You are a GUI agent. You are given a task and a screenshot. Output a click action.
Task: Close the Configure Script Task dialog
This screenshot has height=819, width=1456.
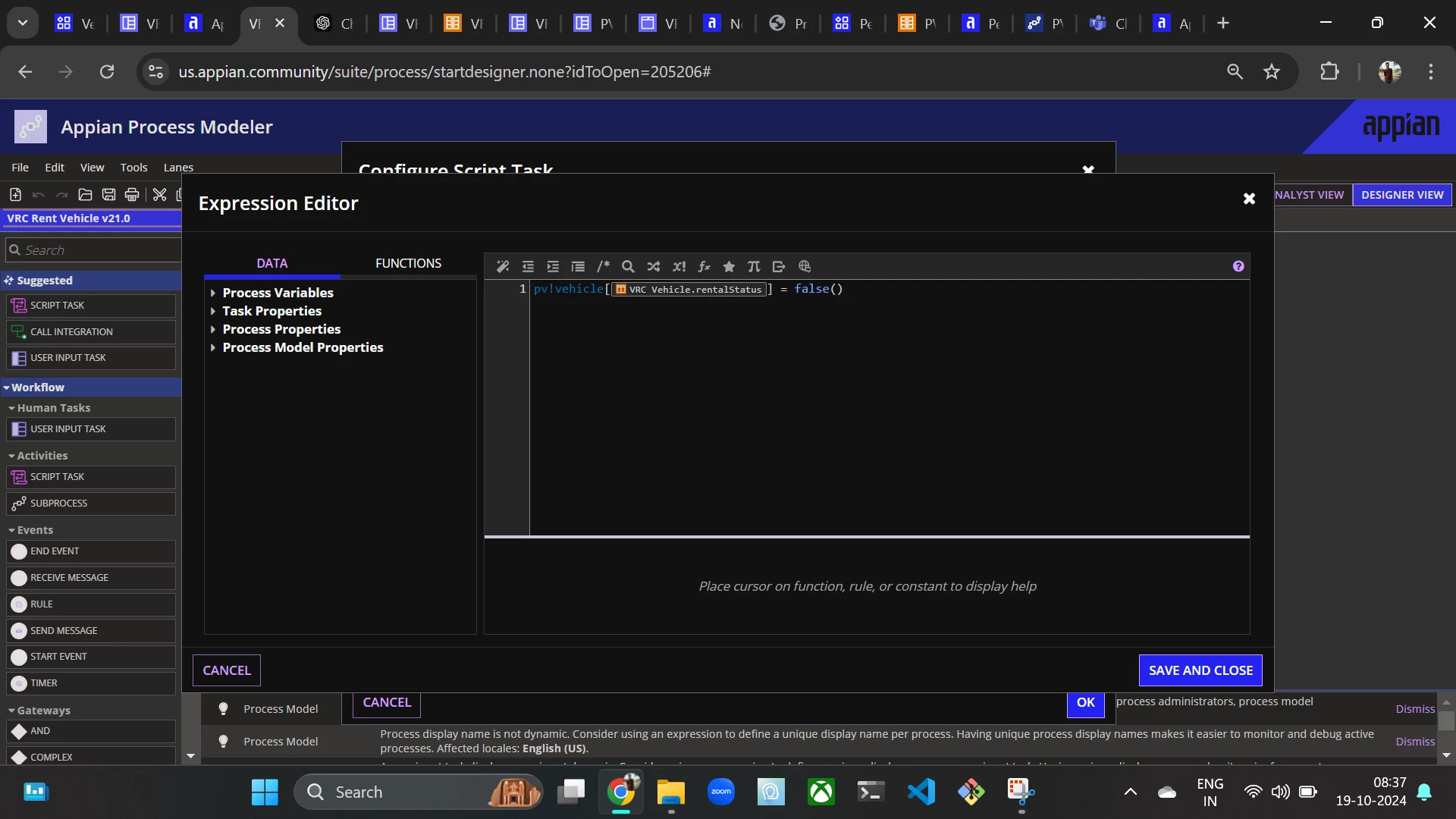click(1088, 170)
